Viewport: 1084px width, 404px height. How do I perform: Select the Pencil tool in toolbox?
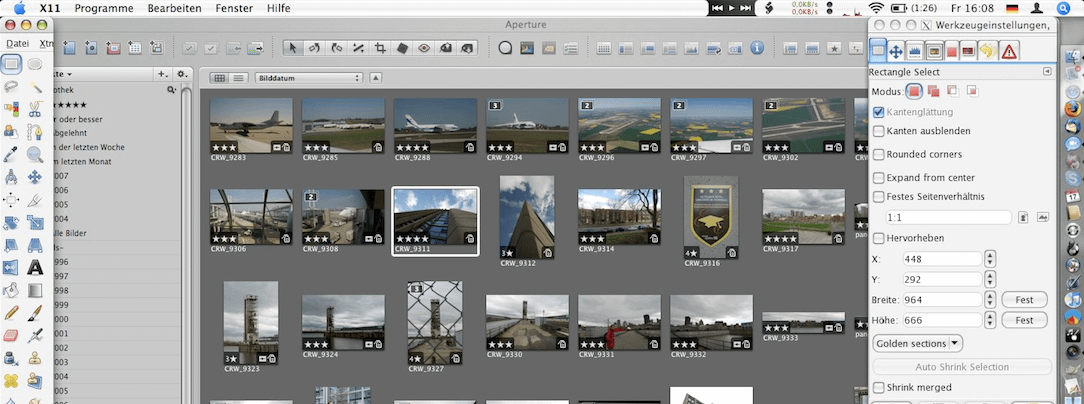pyautogui.click(x=11, y=312)
